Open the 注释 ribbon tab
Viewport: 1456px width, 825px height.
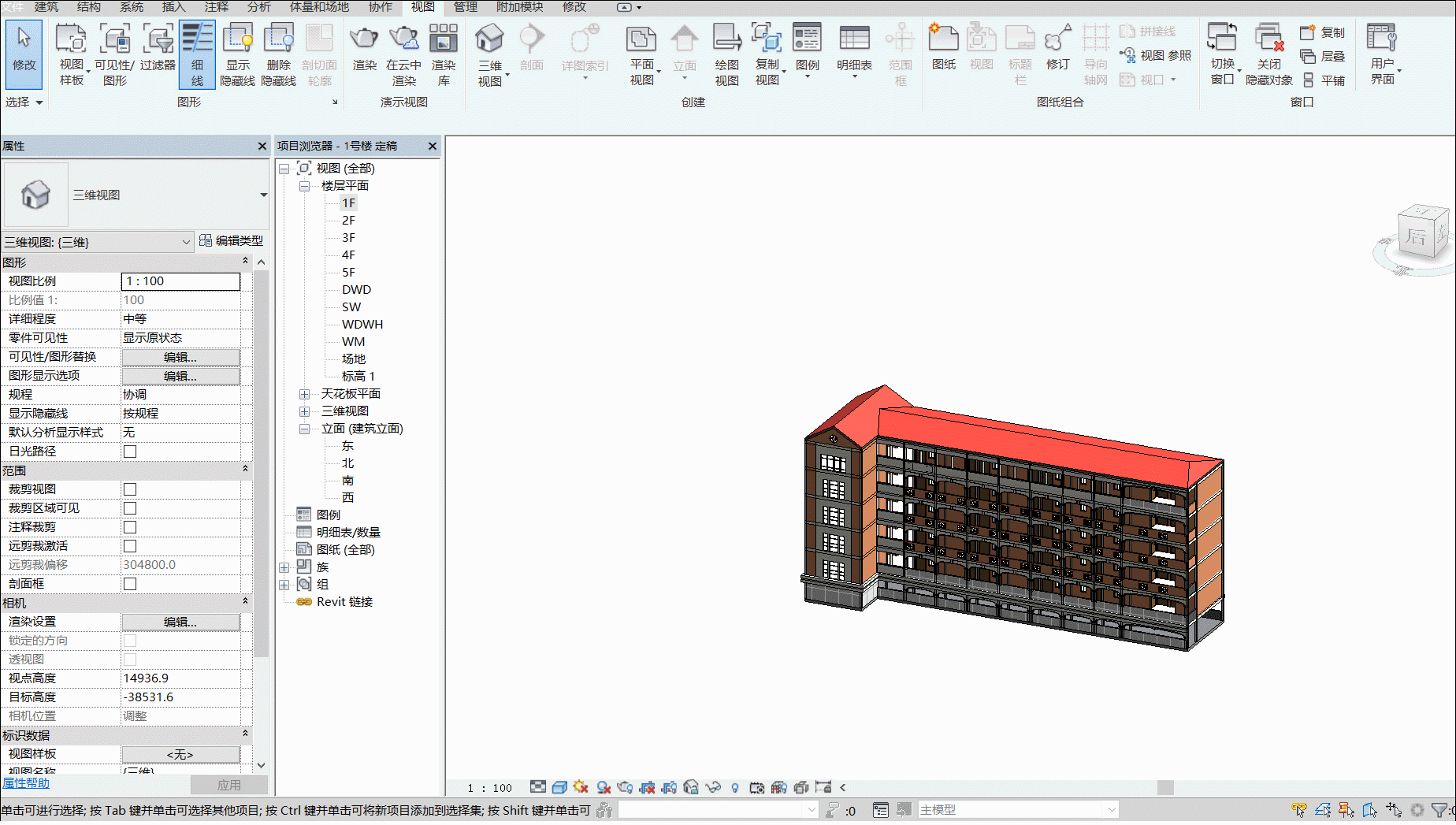(x=216, y=7)
